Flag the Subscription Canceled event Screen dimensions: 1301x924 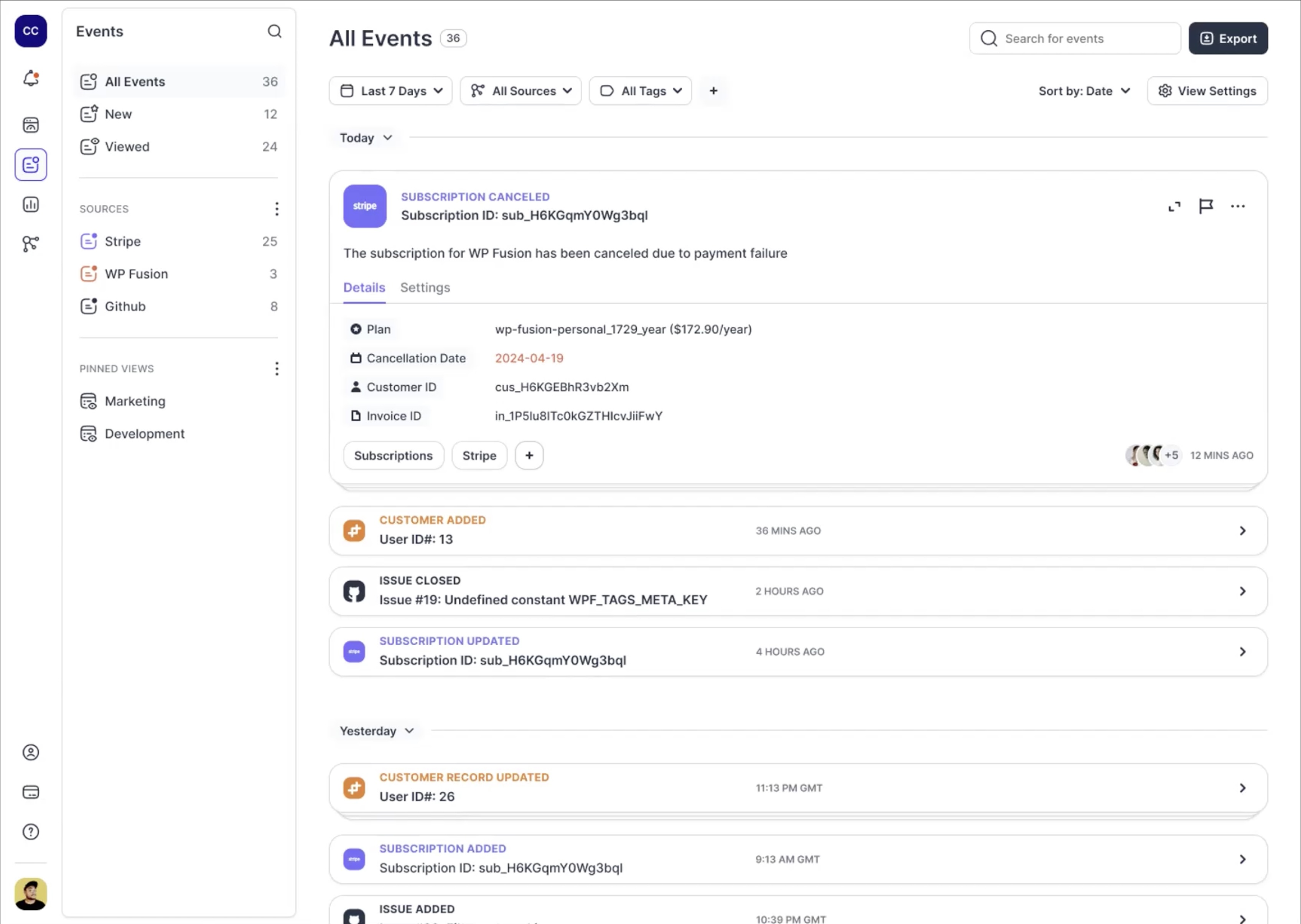[1207, 206]
